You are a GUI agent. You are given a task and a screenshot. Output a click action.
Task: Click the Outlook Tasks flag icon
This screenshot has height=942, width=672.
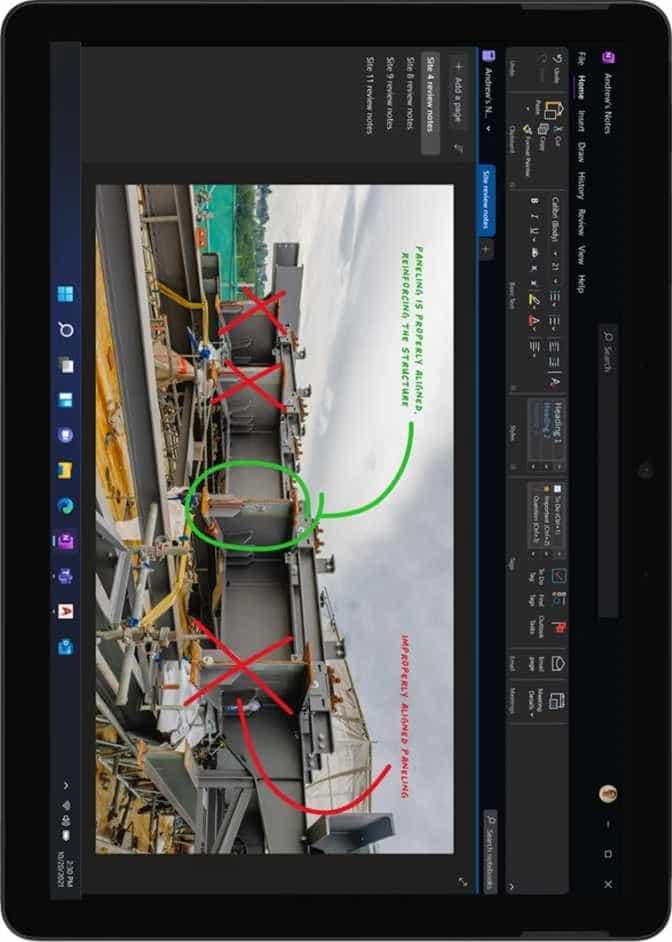[560, 627]
